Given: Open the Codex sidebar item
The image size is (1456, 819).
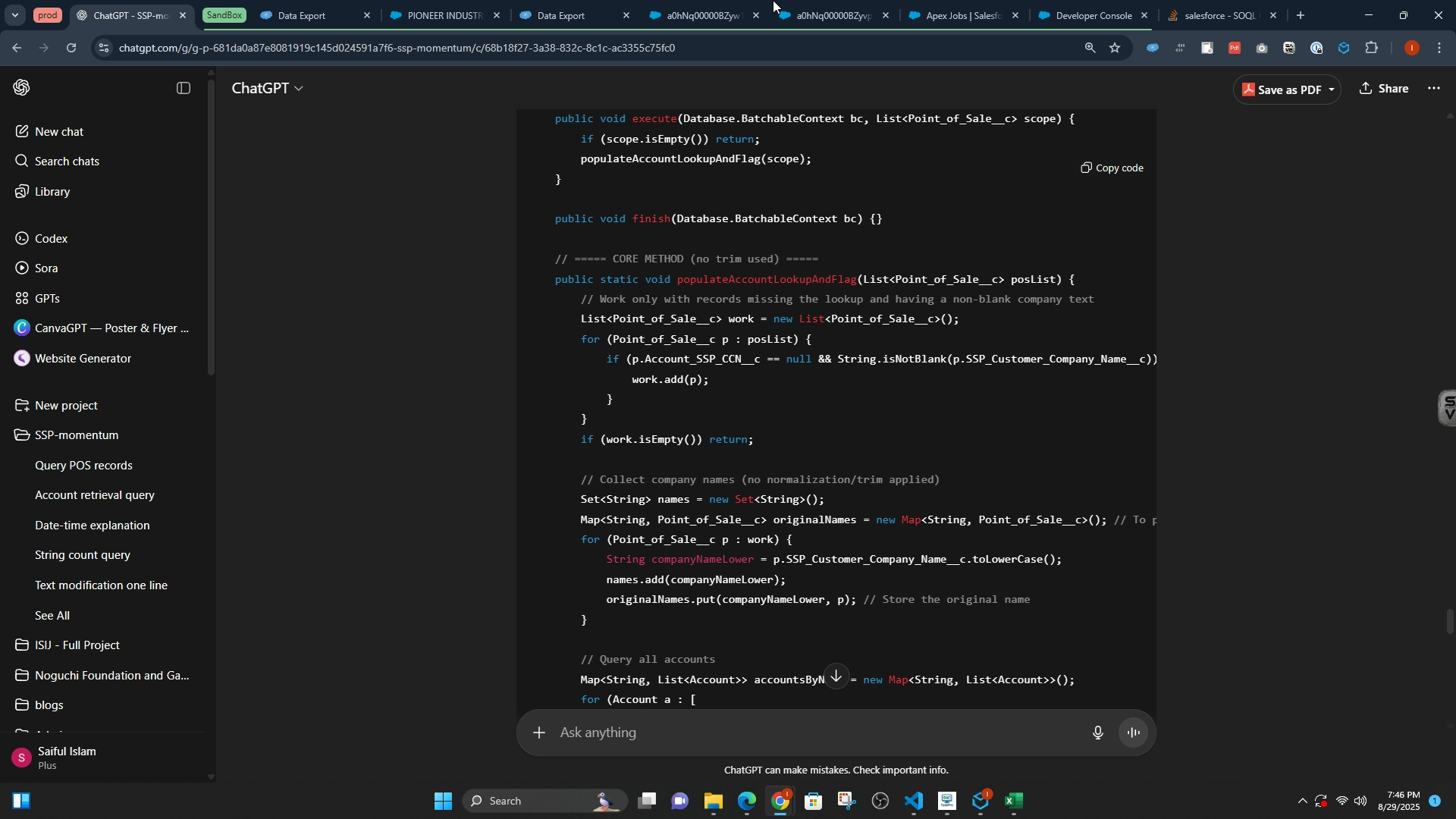Looking at the screenshot, I should [x=52, y=239].
